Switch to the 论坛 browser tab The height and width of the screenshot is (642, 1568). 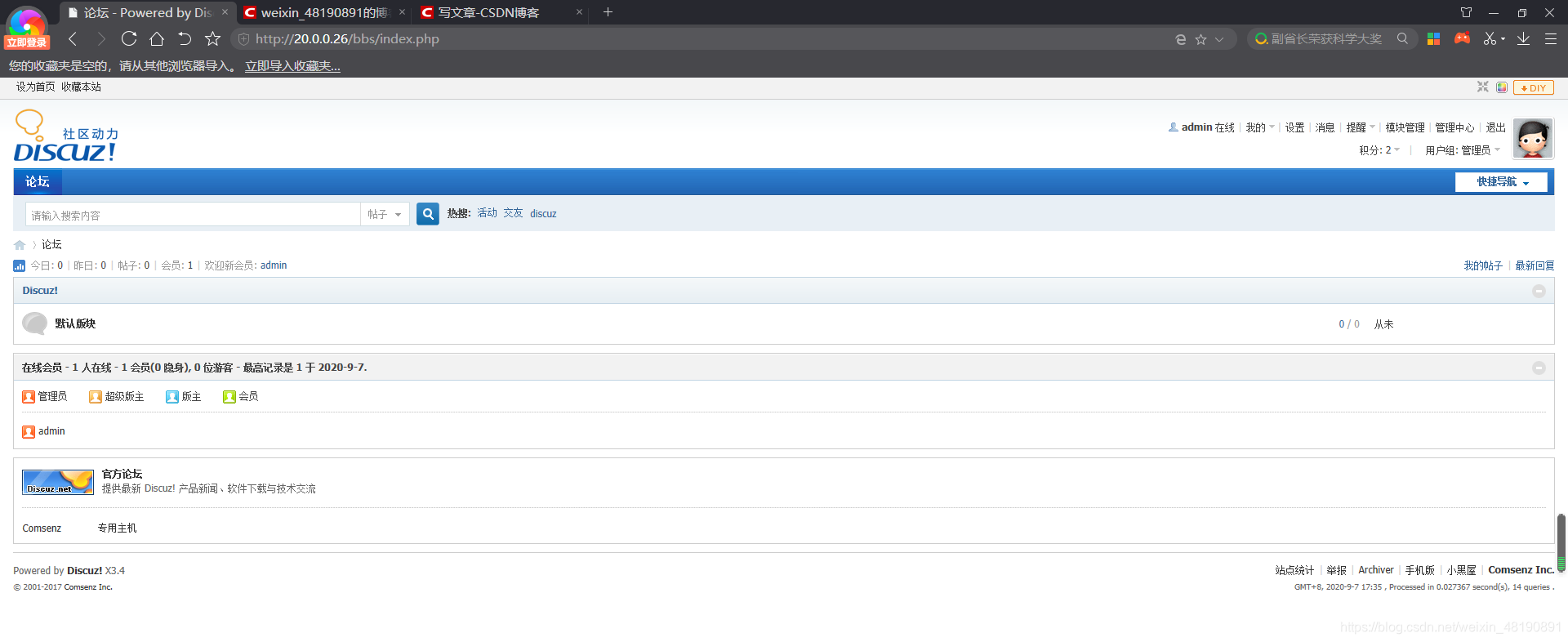[x=148, y=12]
